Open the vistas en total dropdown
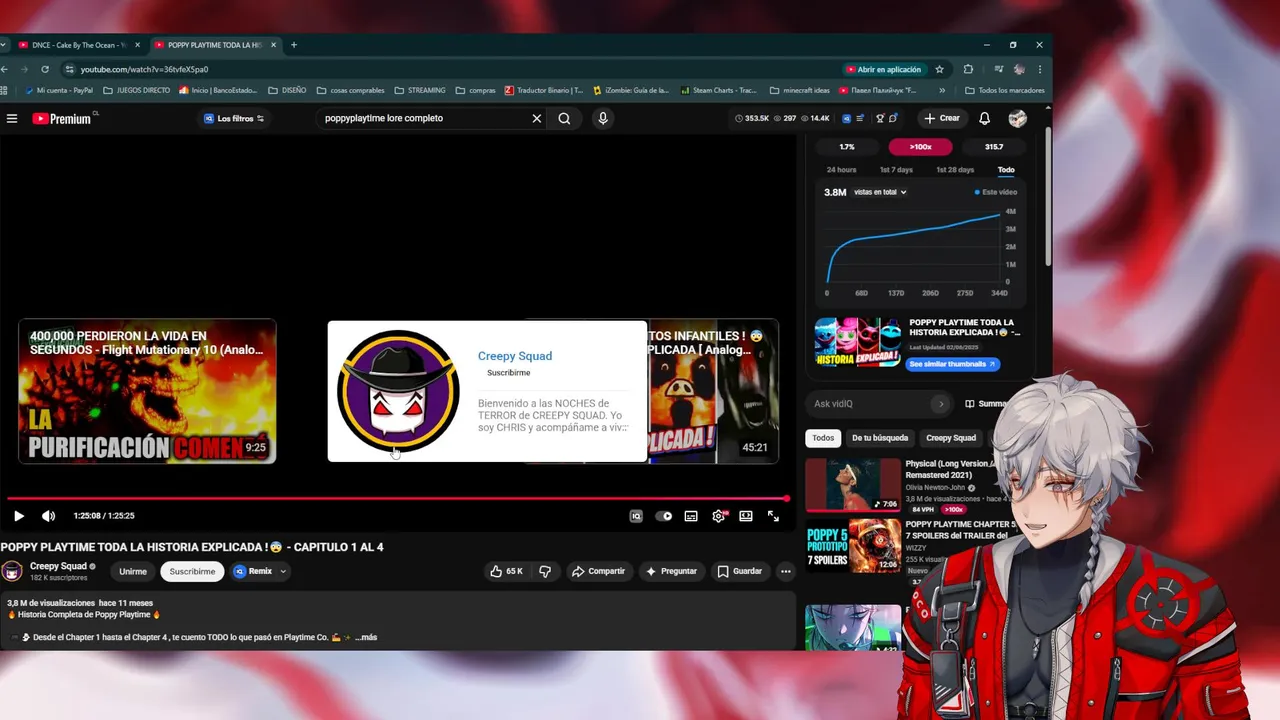This screenshot has height=720, width=1280. click(x=880, y=192)
